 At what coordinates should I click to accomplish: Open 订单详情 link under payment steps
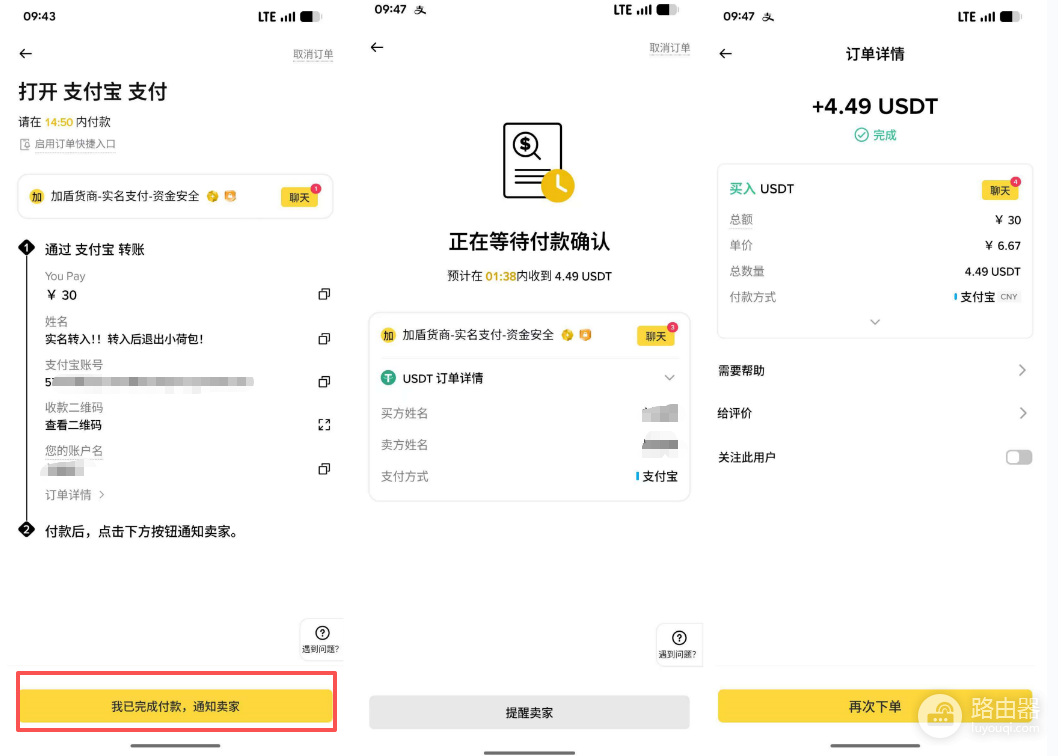pyautogui.click(x=74, y=495)
